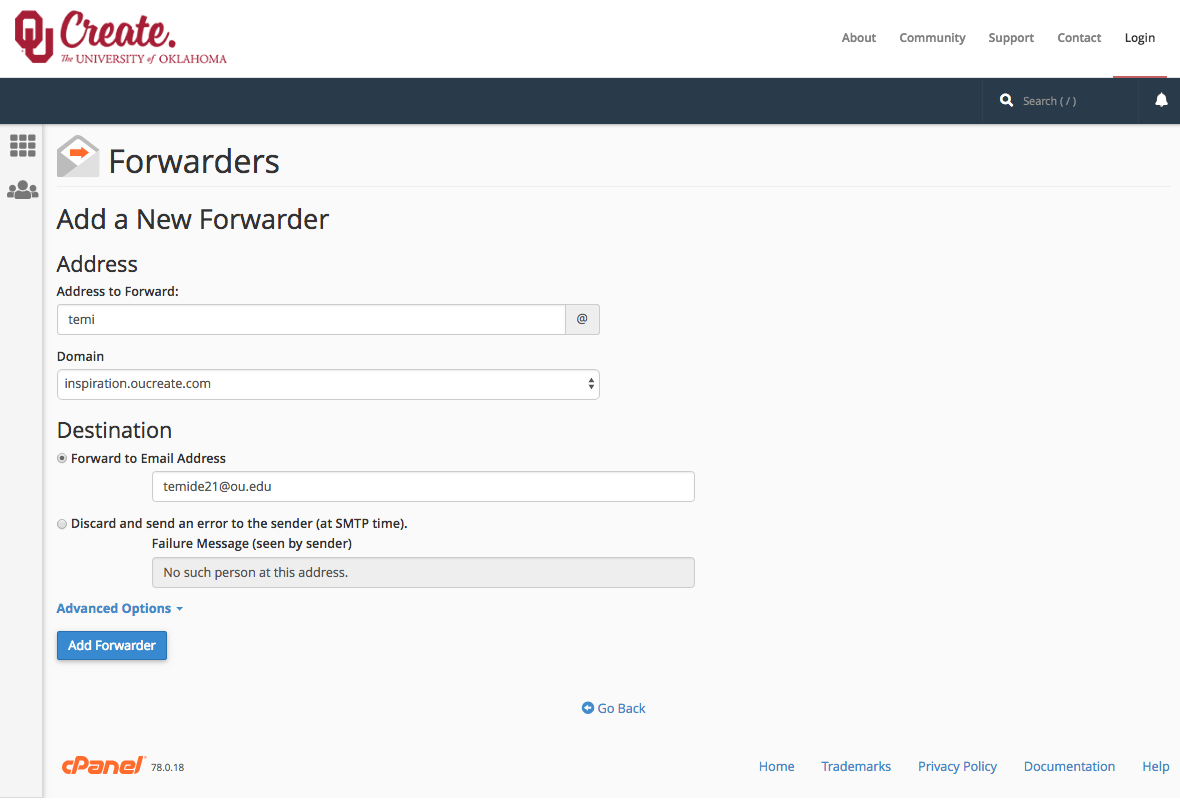Enable Discard and send an error option
1180x805 pixels.
[61, 523]
